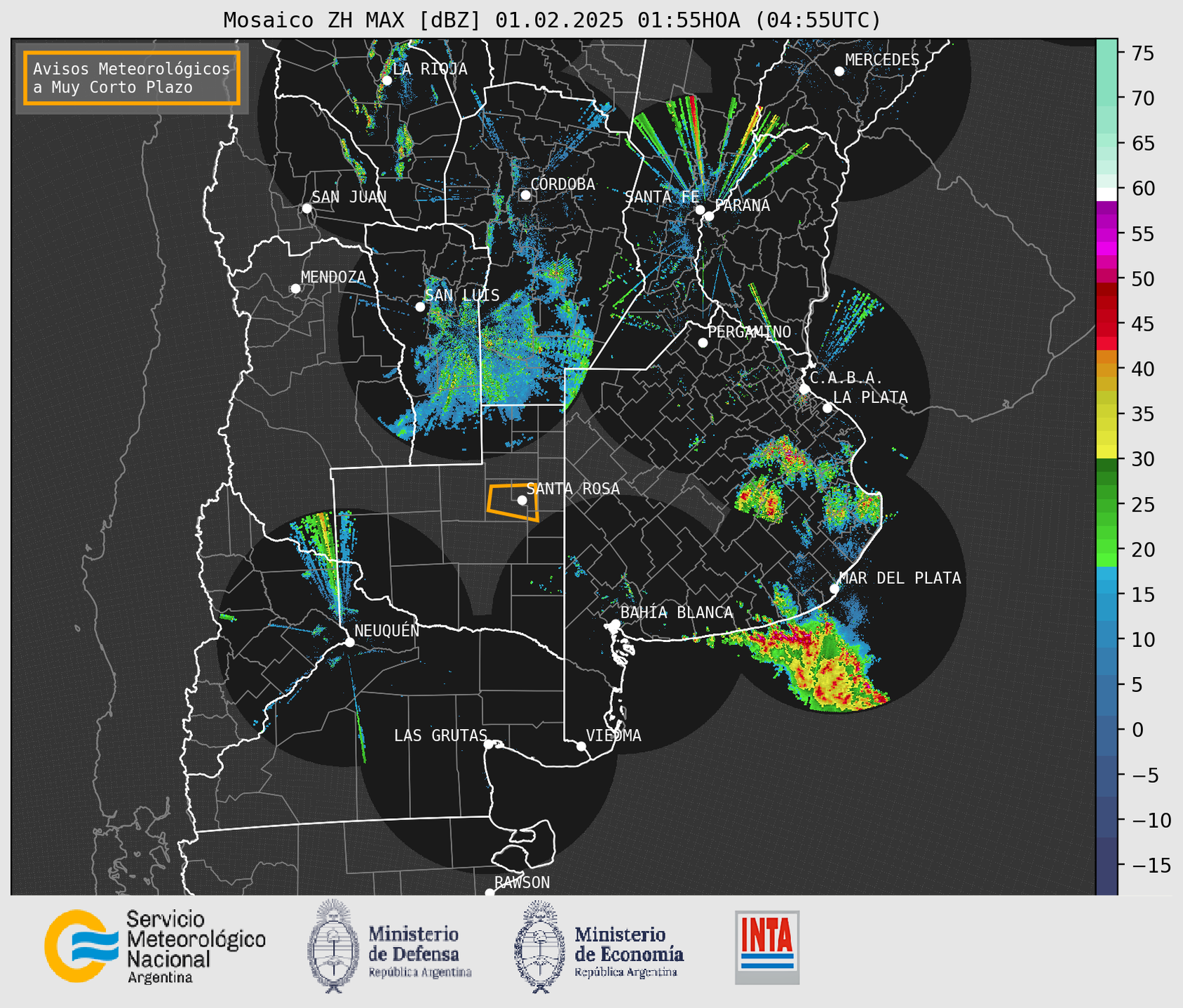Click the BAHÍA BLANCA city label
The width and height of the screenshot is (1183, 1008).
[x=677, y=613]
